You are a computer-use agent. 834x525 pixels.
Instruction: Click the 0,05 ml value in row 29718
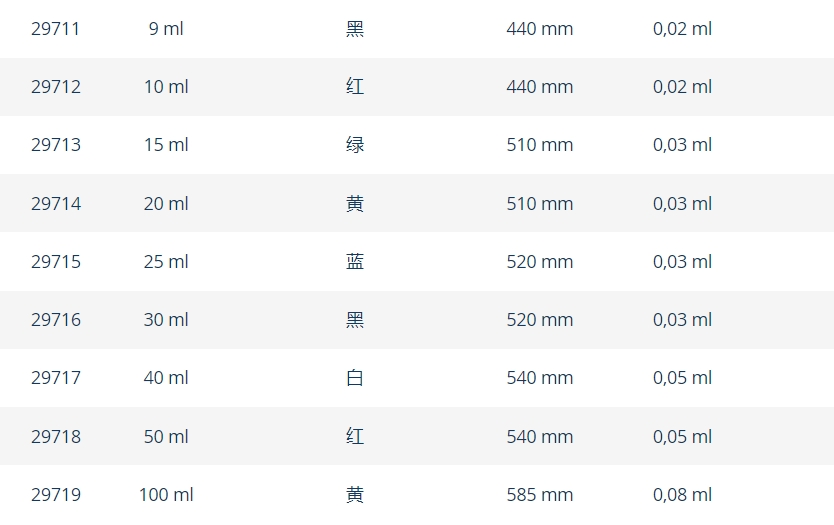tap(682, 437)
